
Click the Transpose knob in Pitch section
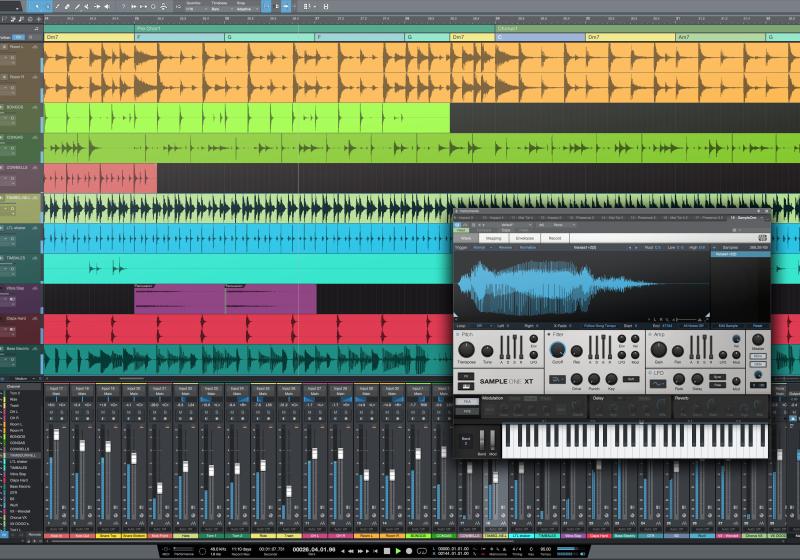point(466,349)
